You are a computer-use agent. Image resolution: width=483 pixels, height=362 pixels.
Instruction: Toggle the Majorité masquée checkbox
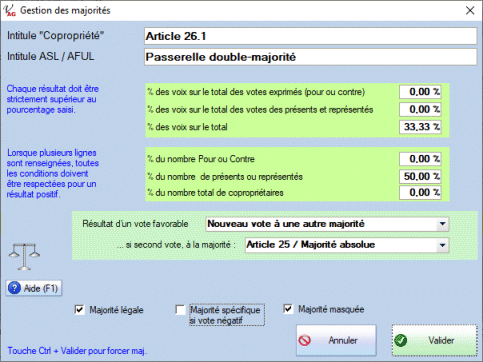[x=288, y=309]
